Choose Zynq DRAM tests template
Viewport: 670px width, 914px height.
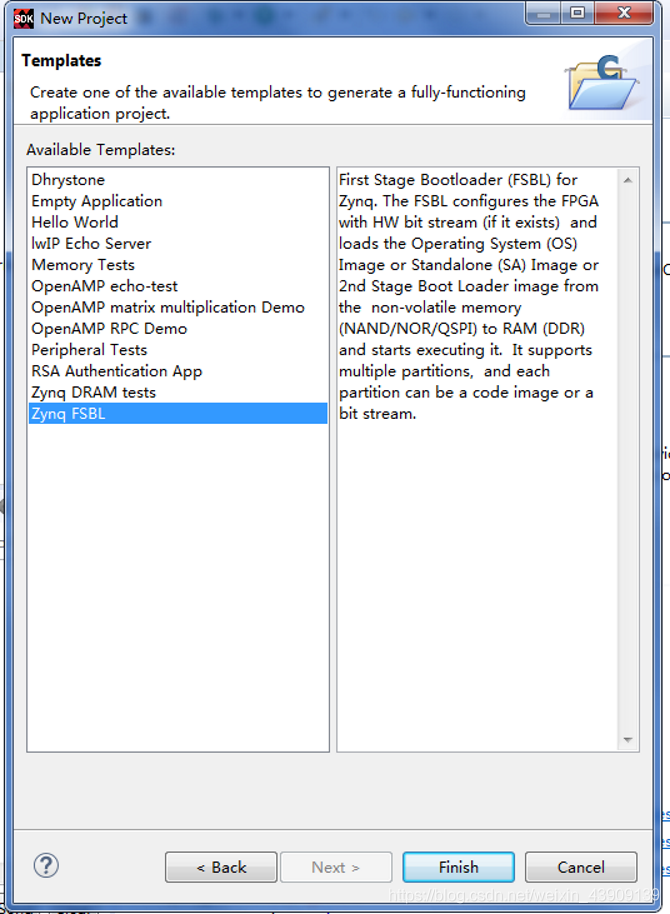(94, 392)
